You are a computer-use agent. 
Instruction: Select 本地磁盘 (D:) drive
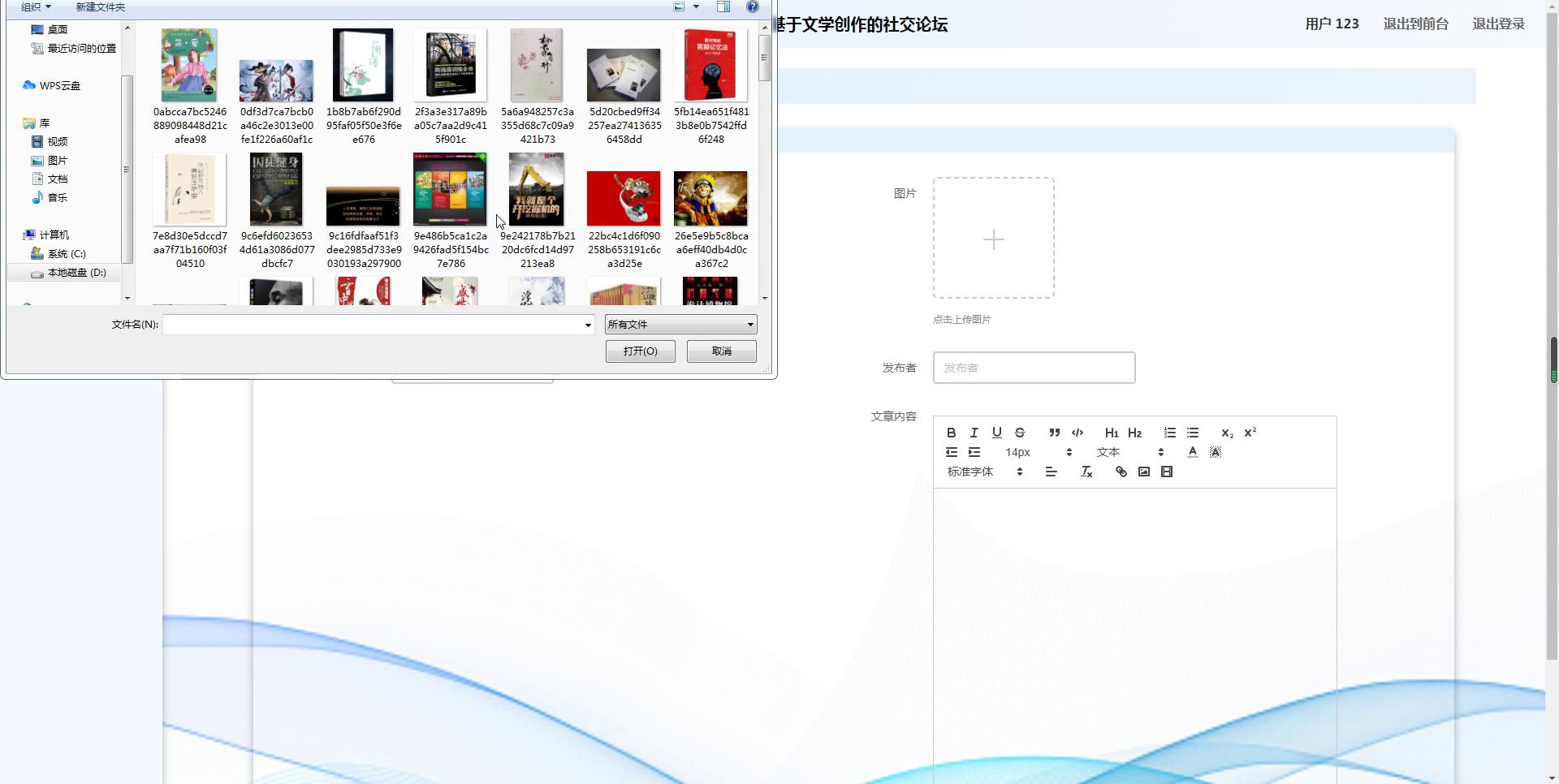click(x=69, y=273)
